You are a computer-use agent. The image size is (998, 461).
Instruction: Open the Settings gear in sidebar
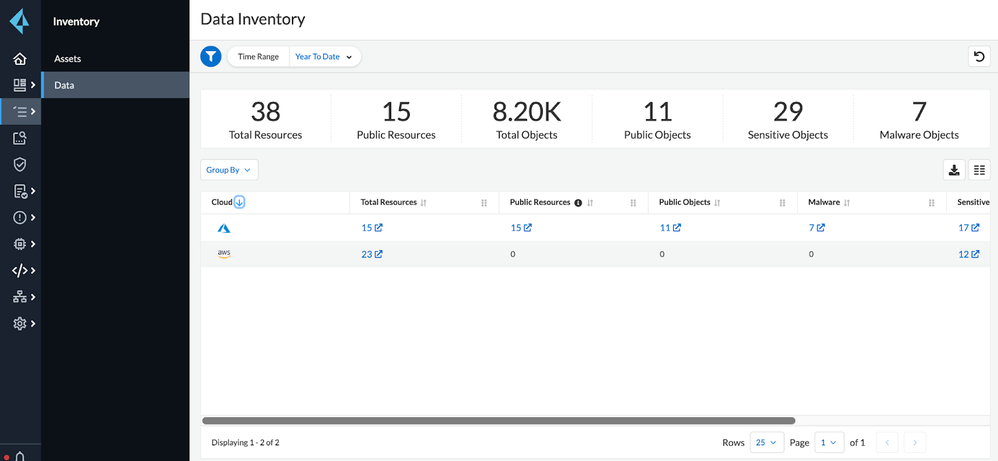[x=19, y=323]
